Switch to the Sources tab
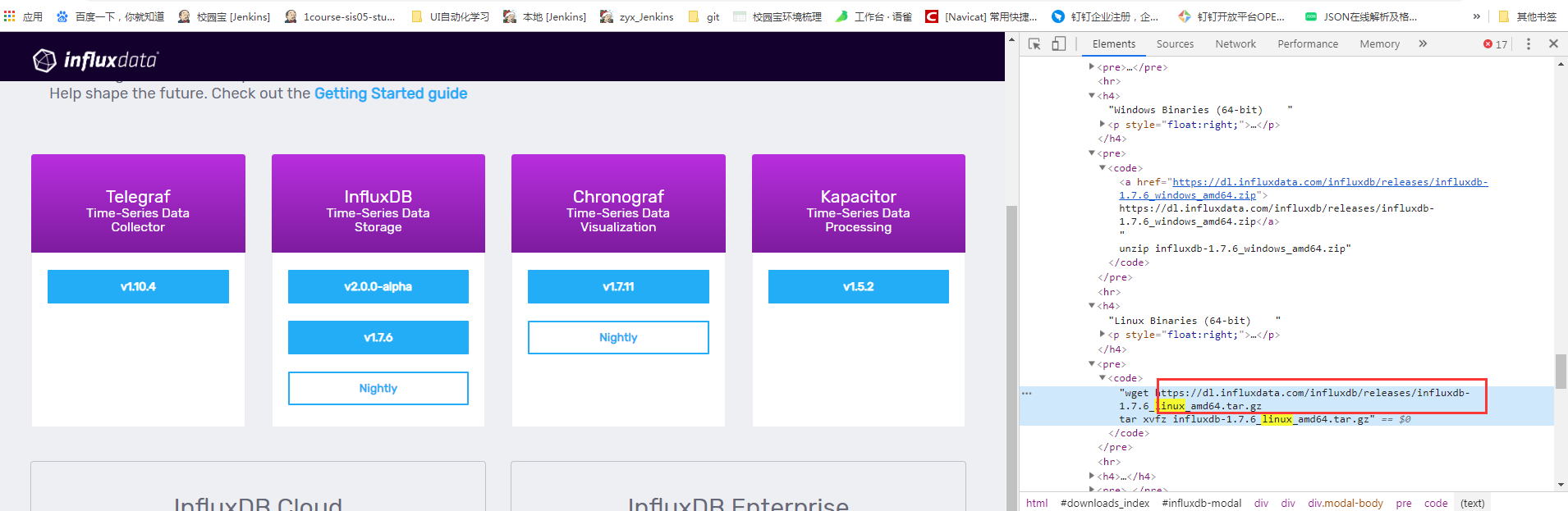Image resolution: width=1568 pixels, height=511 pixels. pos(1175,44)
